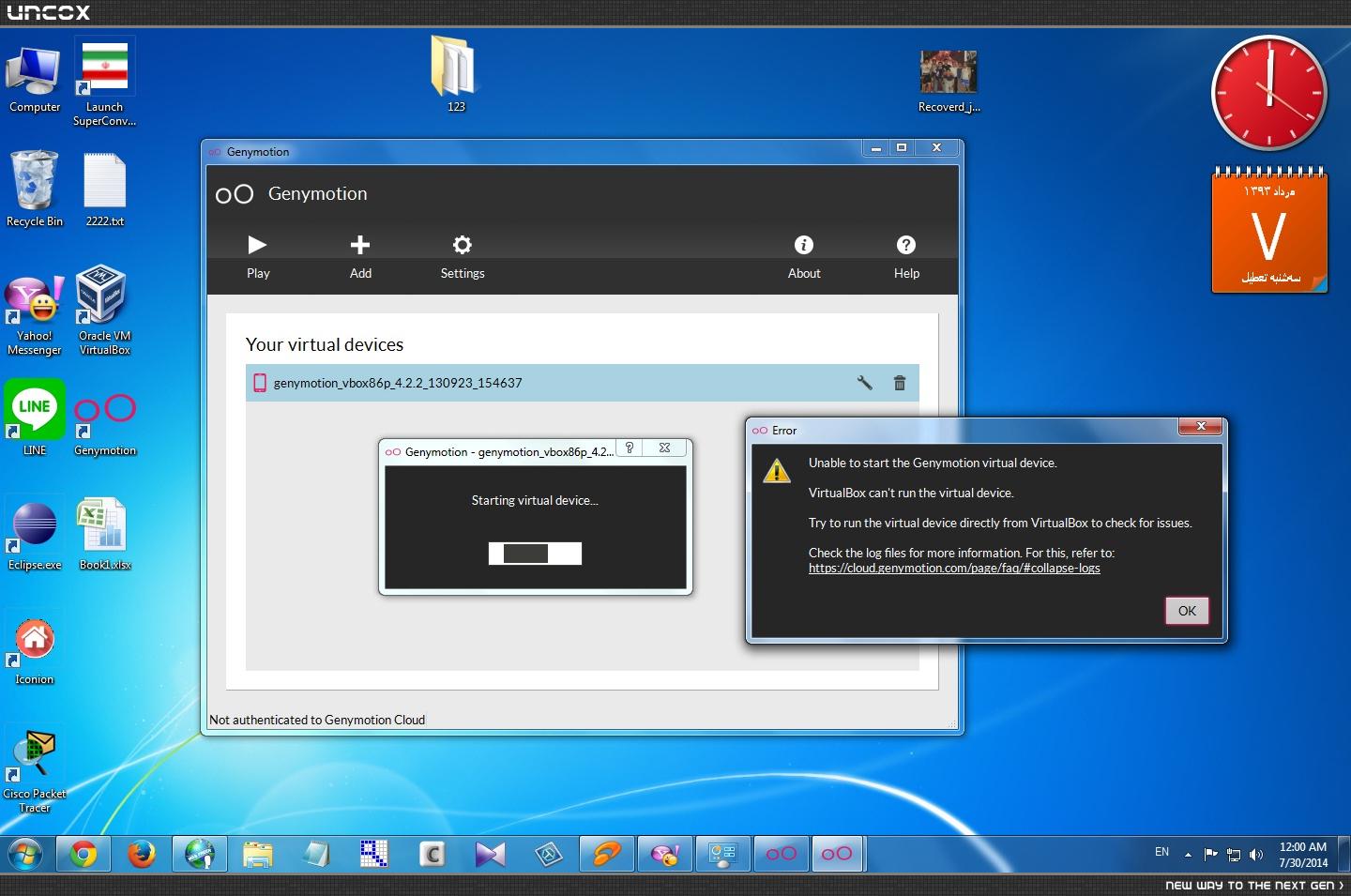The width and height of the screenshot is (1351, 896).
Task: Open Visual Studio from the taskbar
Action: pos(491,854)
